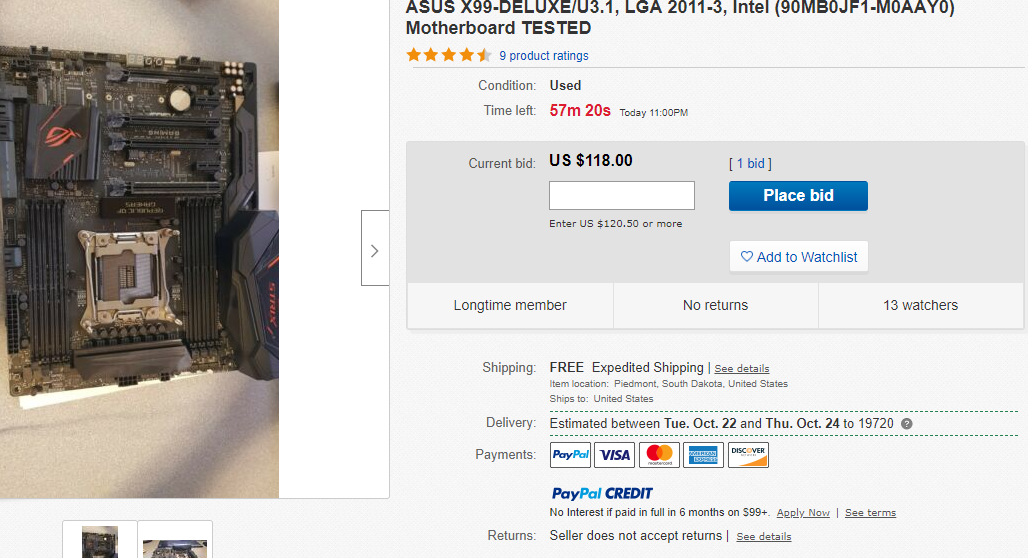Click the Discover card icon
1028x558 pixels.
pyautogui.click(x=748, y=455)
